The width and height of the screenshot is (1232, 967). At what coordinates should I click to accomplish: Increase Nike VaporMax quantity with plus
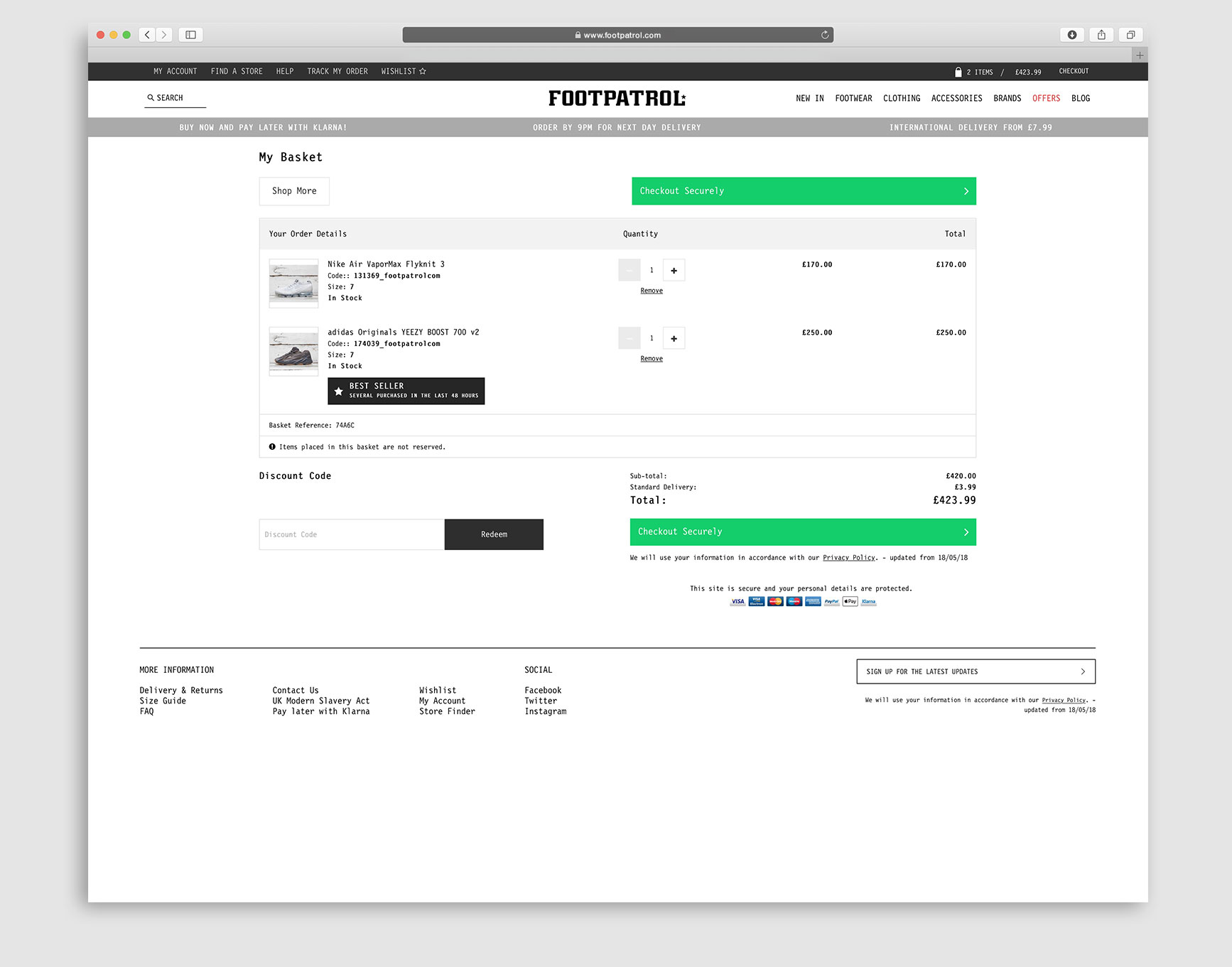(674, 271)
